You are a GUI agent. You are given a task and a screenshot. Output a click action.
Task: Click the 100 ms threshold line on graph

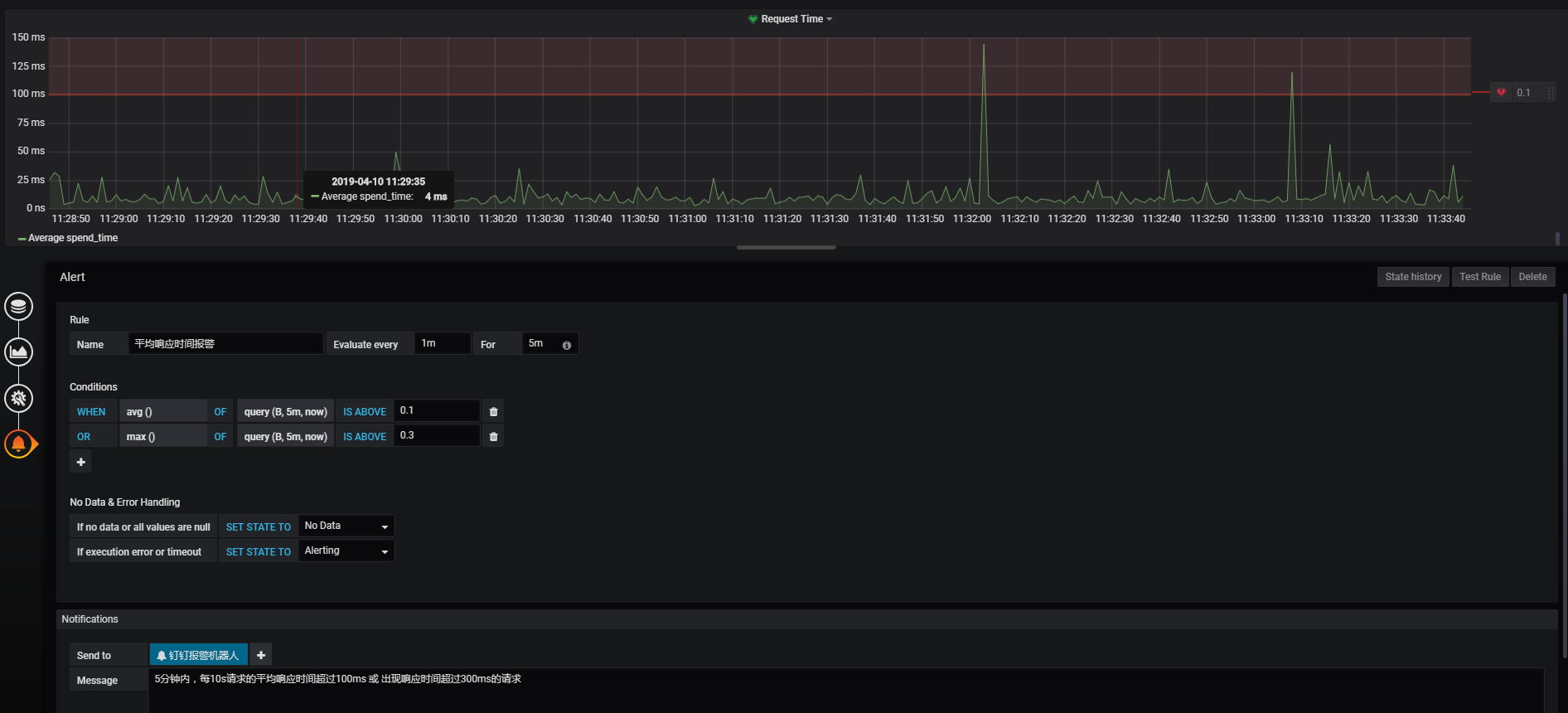tap(760, 94)
